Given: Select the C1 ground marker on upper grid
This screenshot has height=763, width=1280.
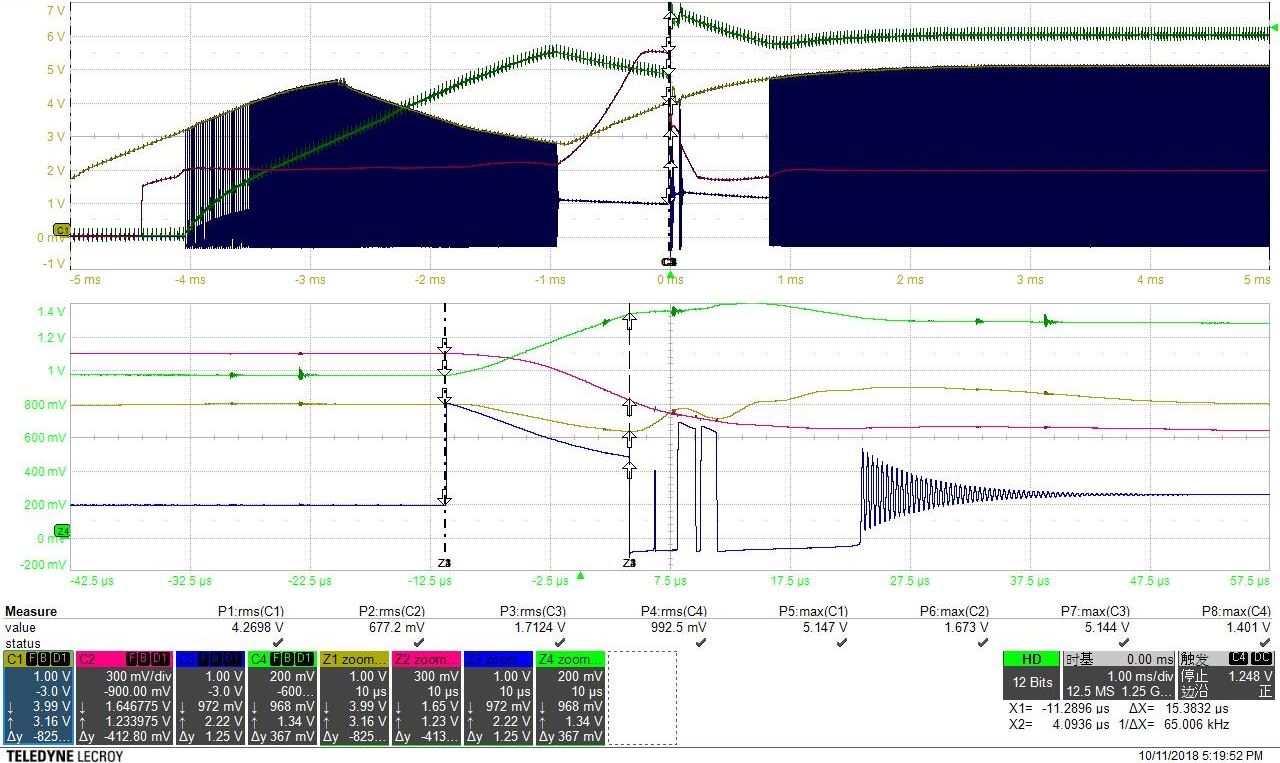Looking at the screenshot, I should tap(60, 230).
